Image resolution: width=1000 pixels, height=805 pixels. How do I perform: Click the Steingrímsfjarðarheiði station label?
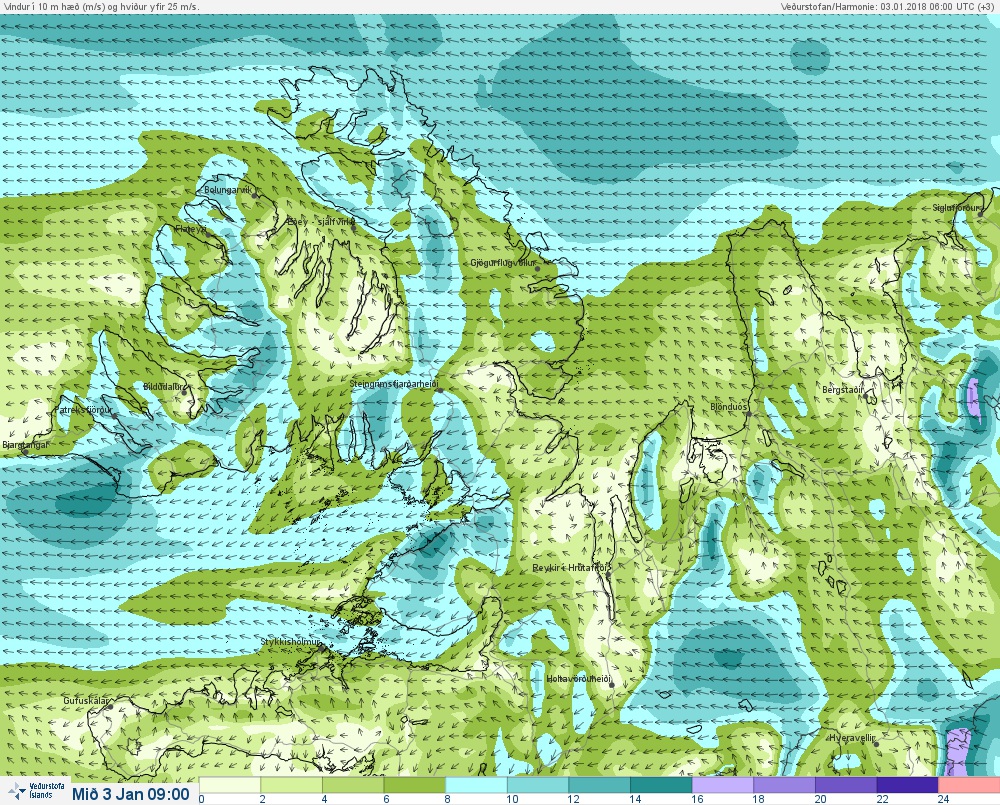click(394, 384)
